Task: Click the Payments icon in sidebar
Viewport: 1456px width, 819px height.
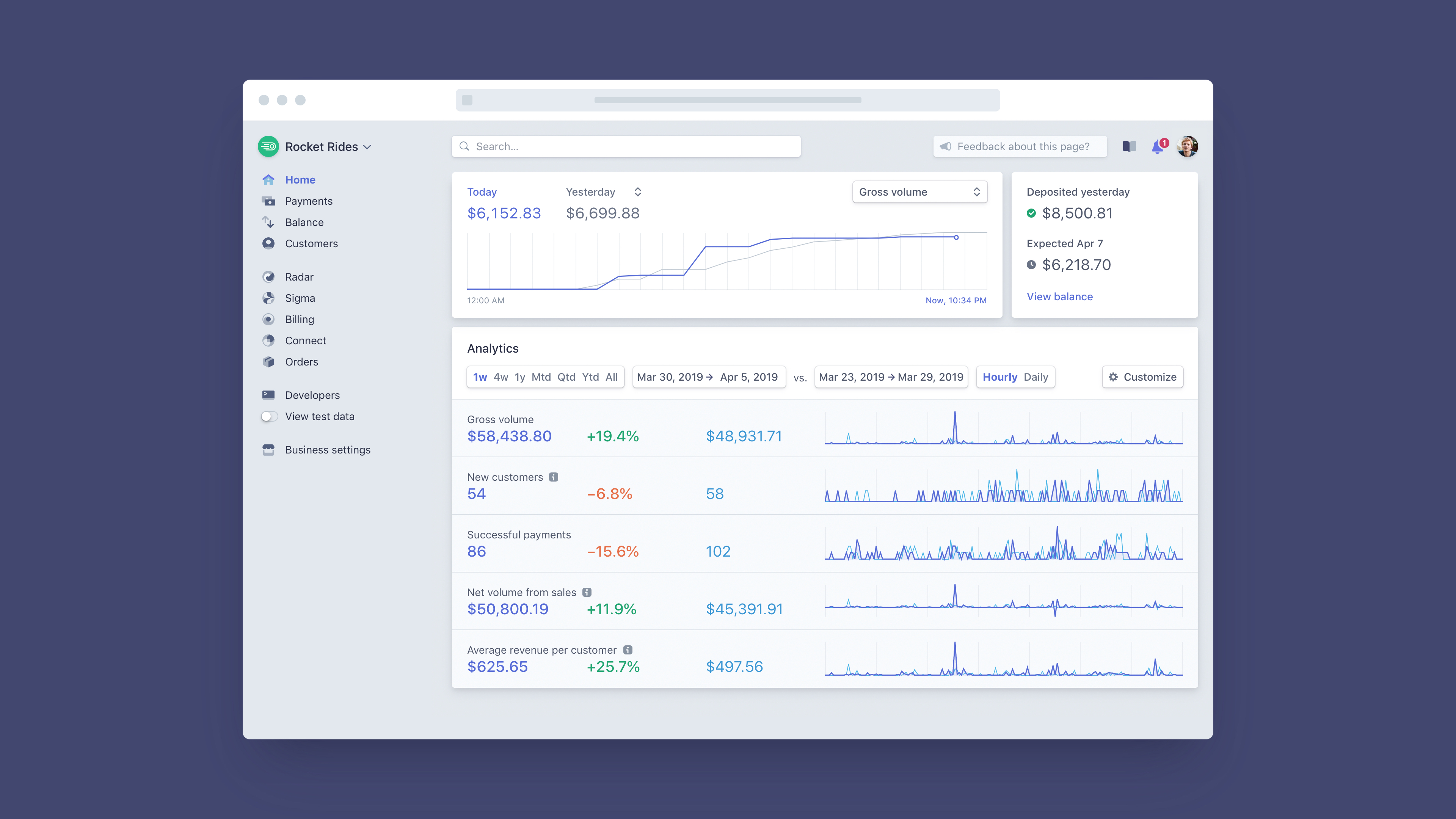Action: tap(268, 201)
